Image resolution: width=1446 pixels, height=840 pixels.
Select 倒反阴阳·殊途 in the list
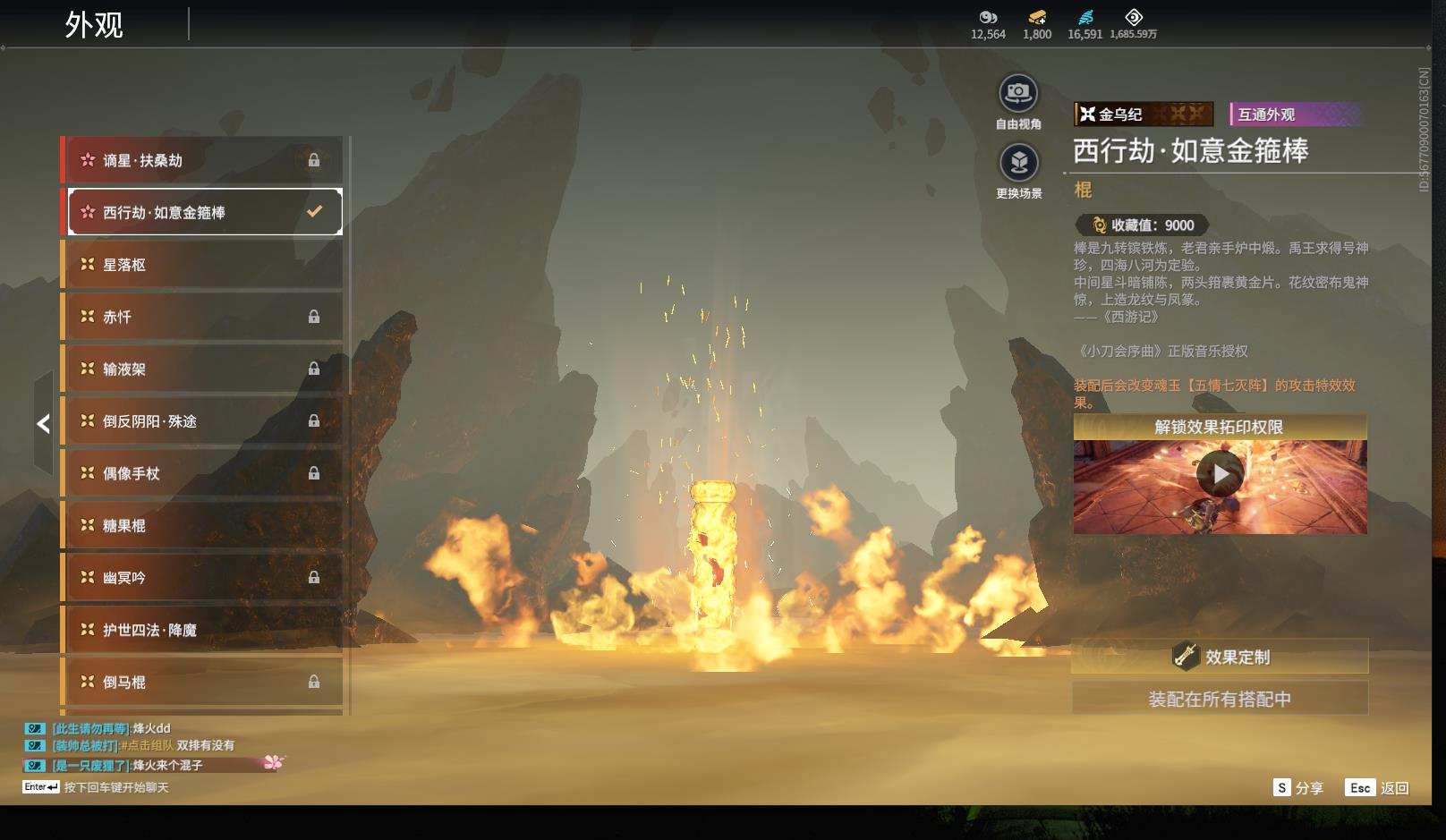click(201, 421)
